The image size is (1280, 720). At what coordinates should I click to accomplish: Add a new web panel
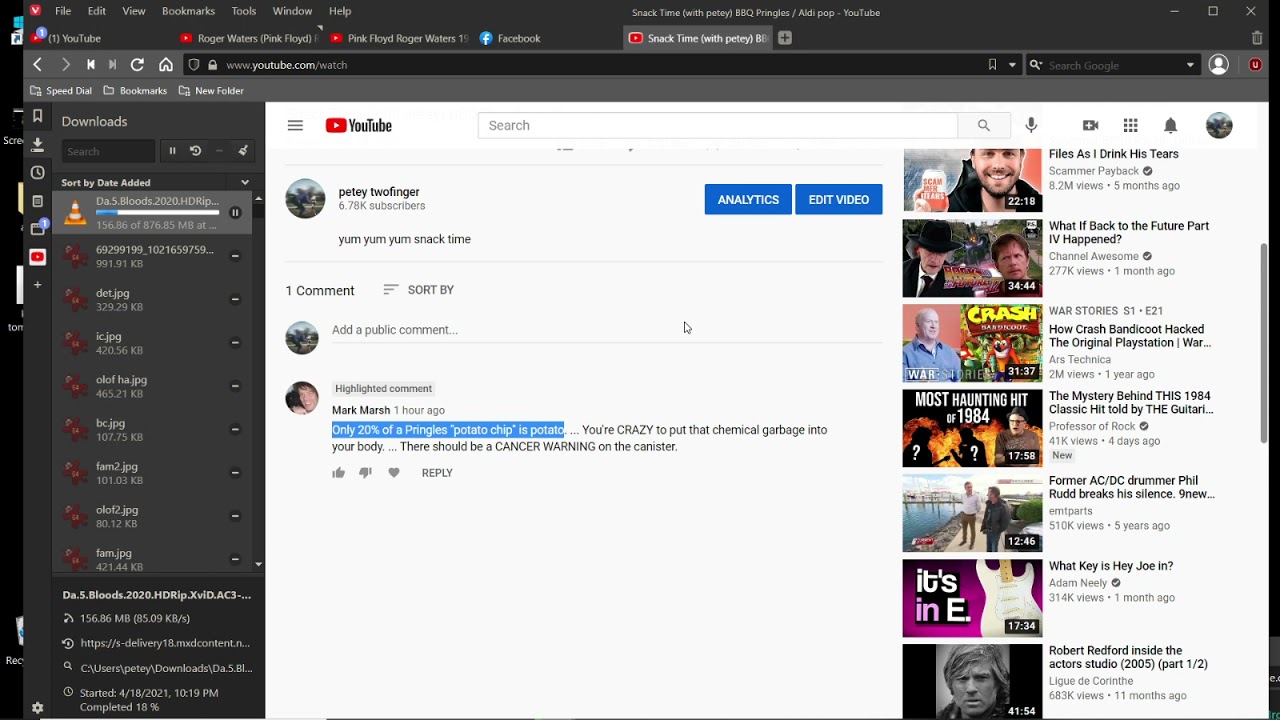click(x=37, y=285)
